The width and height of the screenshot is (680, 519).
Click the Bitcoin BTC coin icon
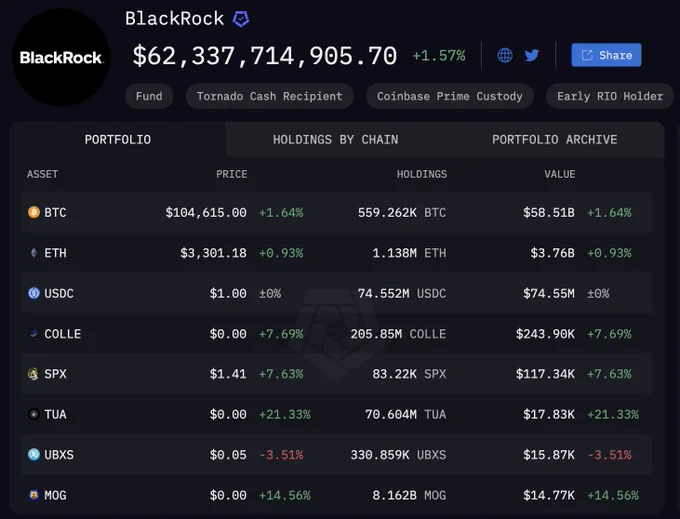[34, 212]
